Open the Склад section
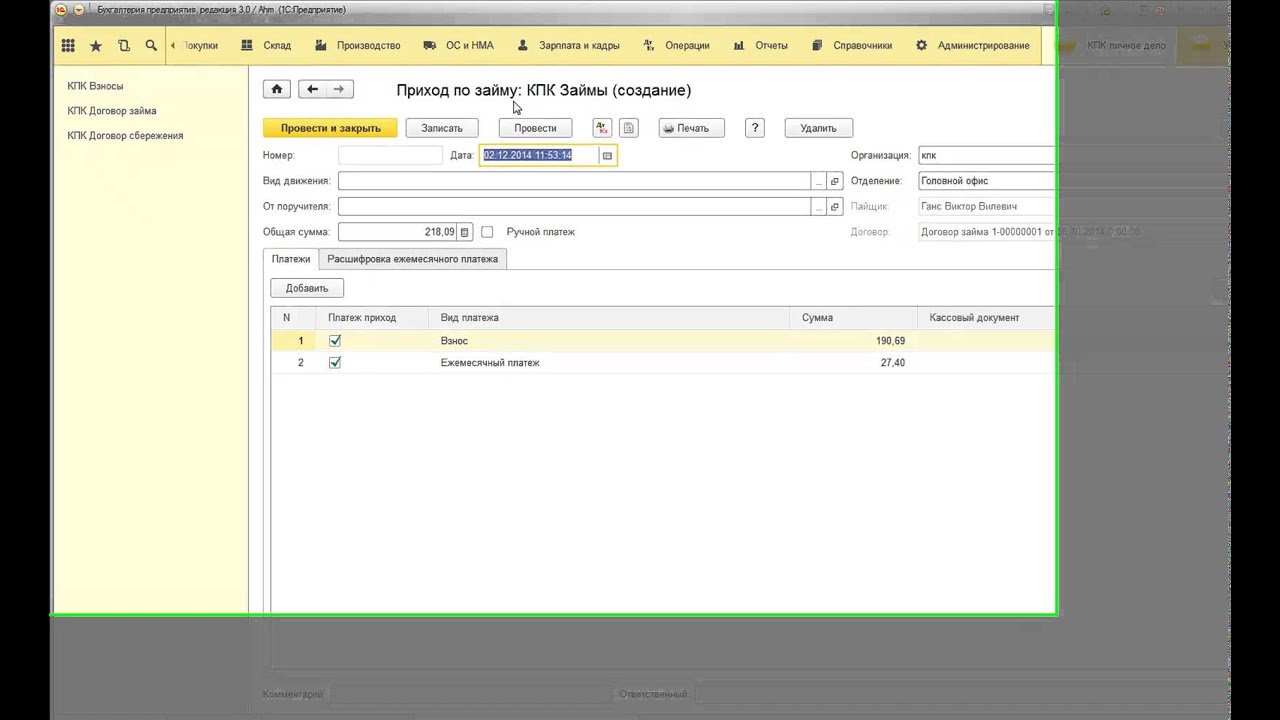1280x720 pixels. pos(266,45)
